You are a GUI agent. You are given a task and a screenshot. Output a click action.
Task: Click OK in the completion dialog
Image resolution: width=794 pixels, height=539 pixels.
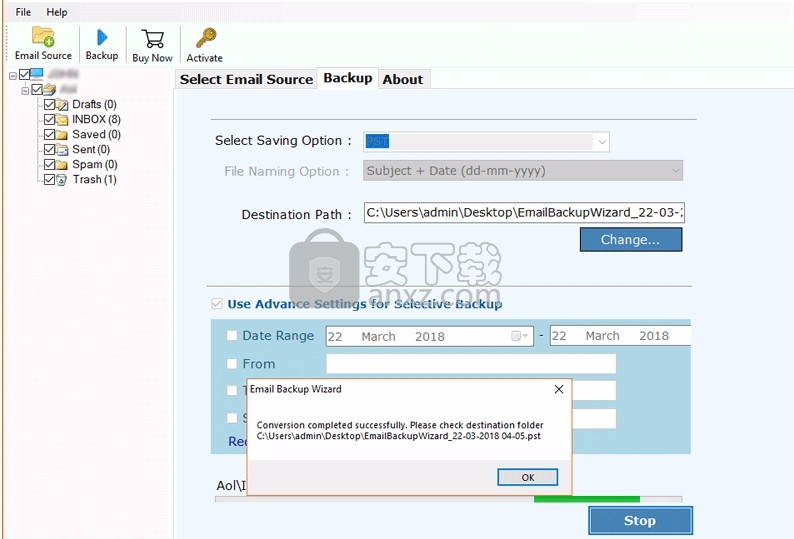tap(527, 477)
